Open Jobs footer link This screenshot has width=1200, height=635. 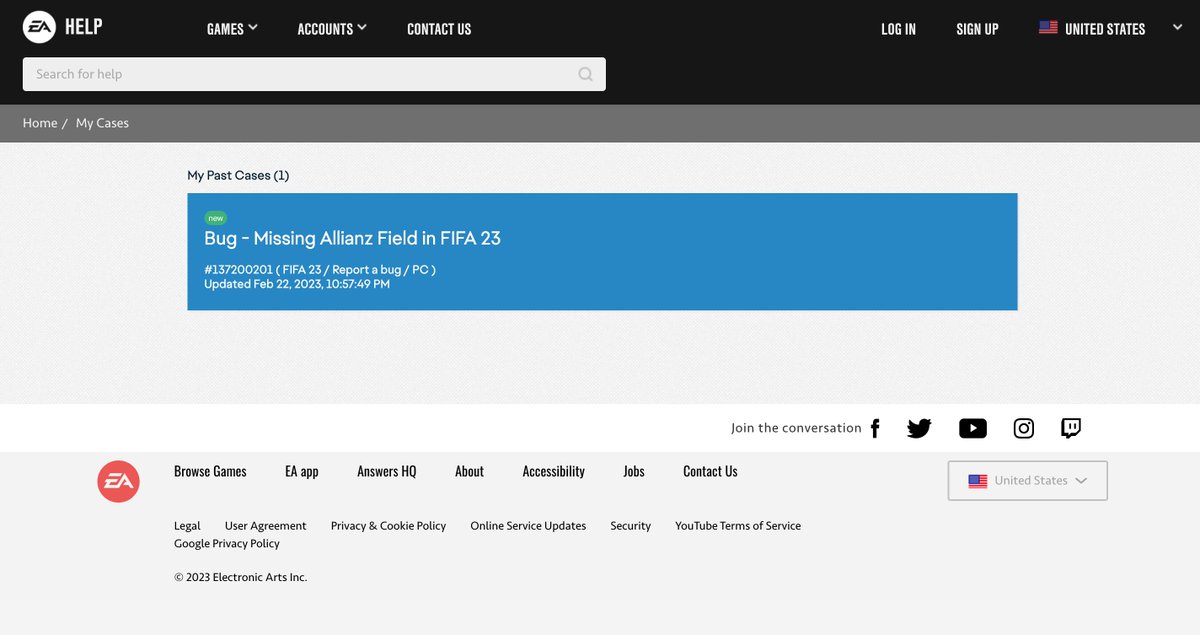[634, 471]
